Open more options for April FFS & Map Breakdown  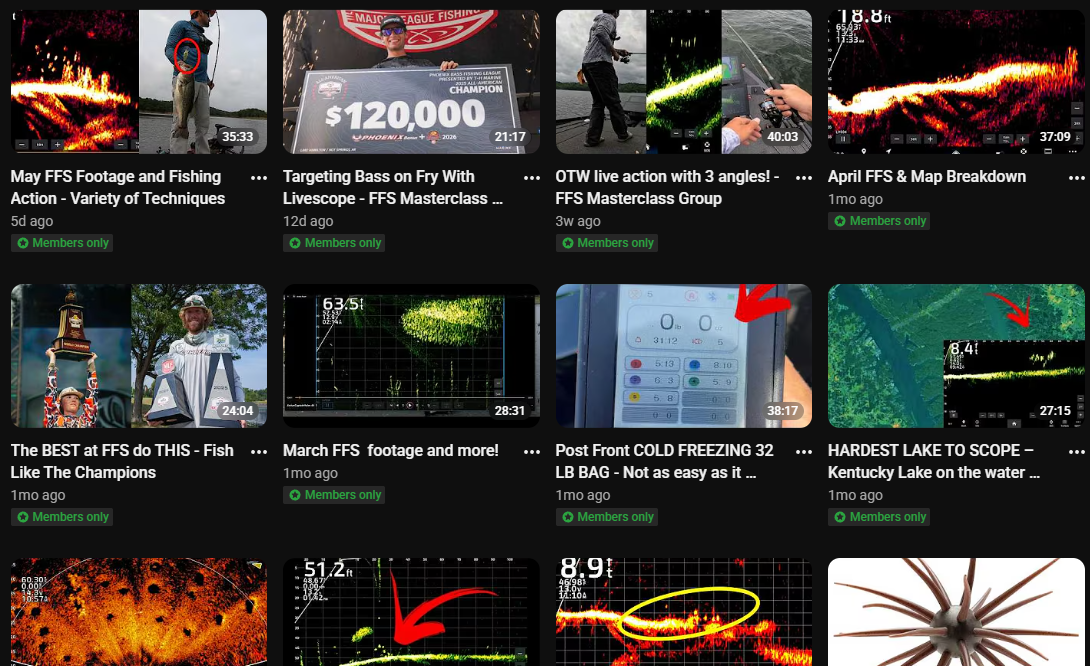tap(1077, 178)
